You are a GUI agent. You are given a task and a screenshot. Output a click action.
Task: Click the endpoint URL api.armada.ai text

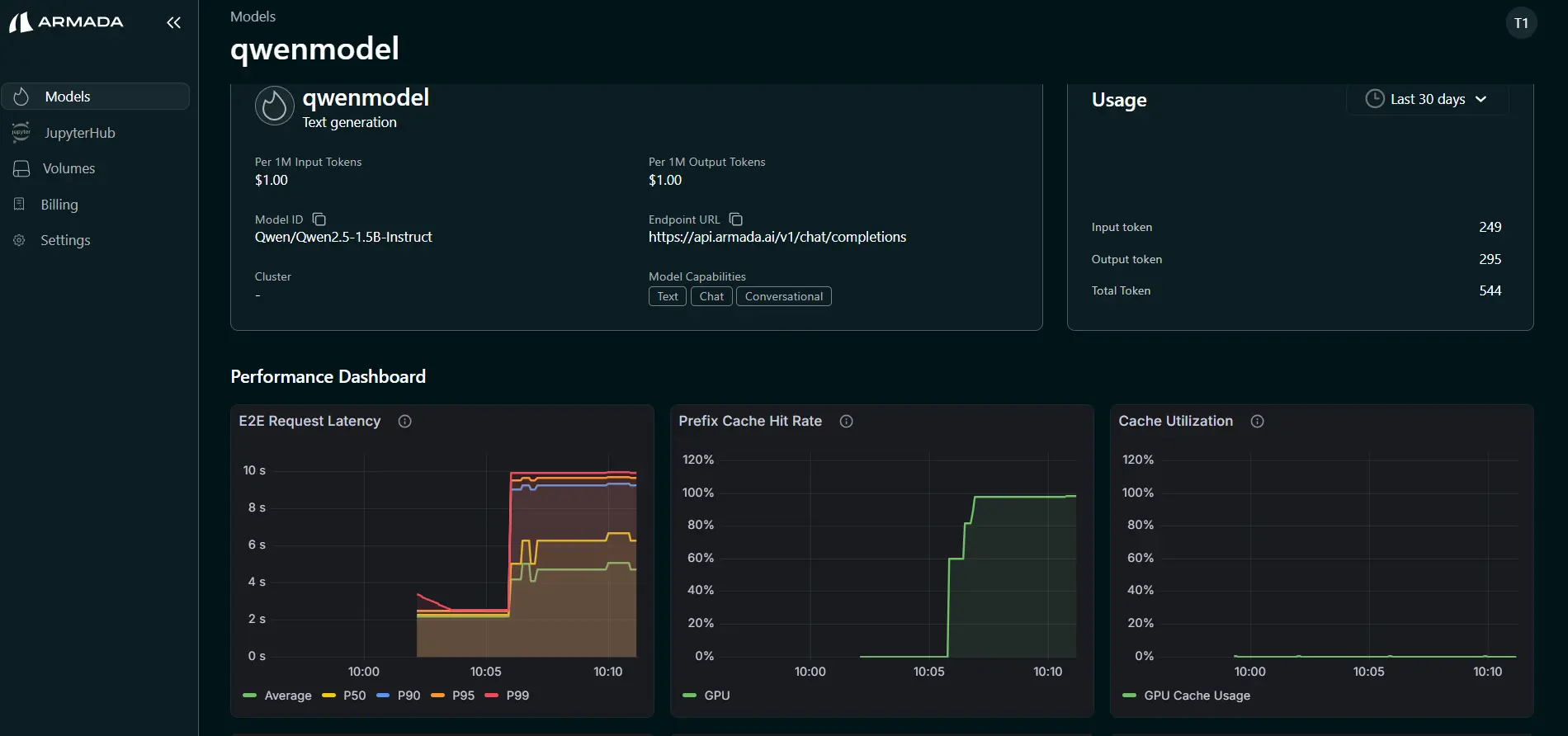coord(777,237)
